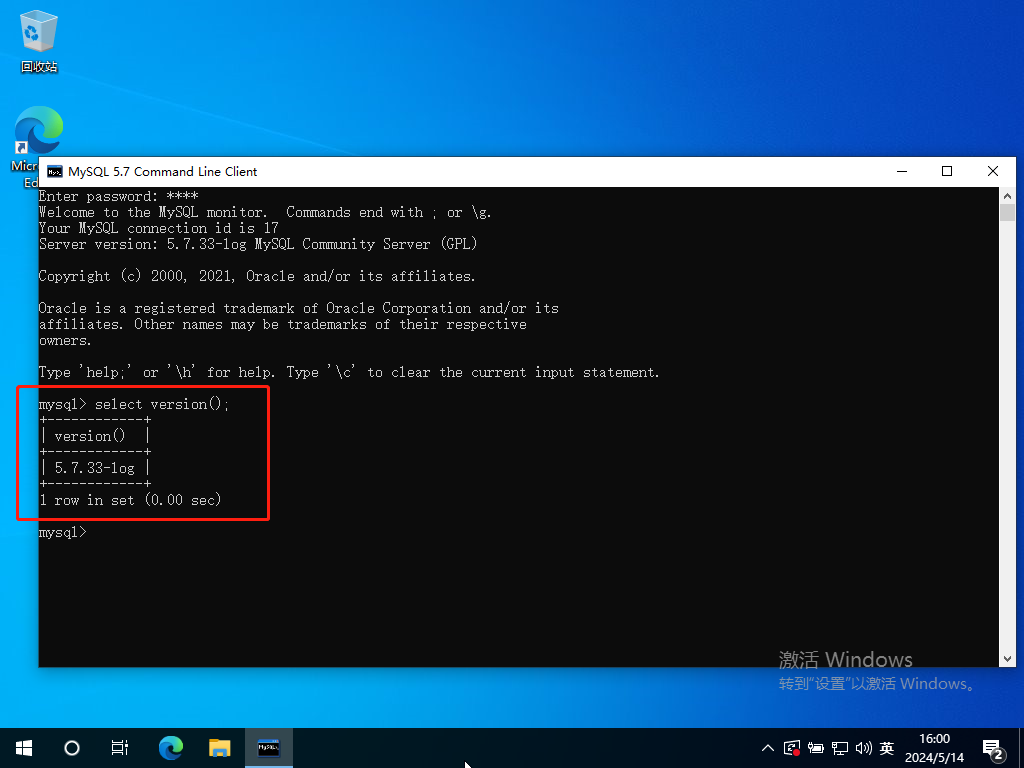Click the Cortana search circle on the taskbar
Screen dimensions: 1024x768
[x=72, y=747]
